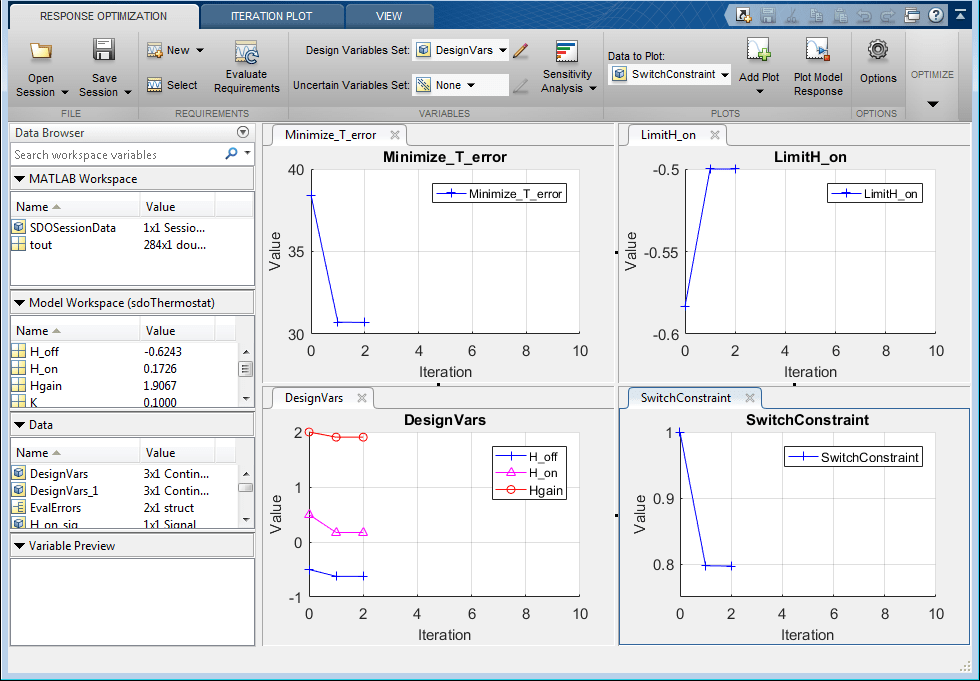Click the Add Plot icon
Viewport: 980px width, 681px height.
758,49
